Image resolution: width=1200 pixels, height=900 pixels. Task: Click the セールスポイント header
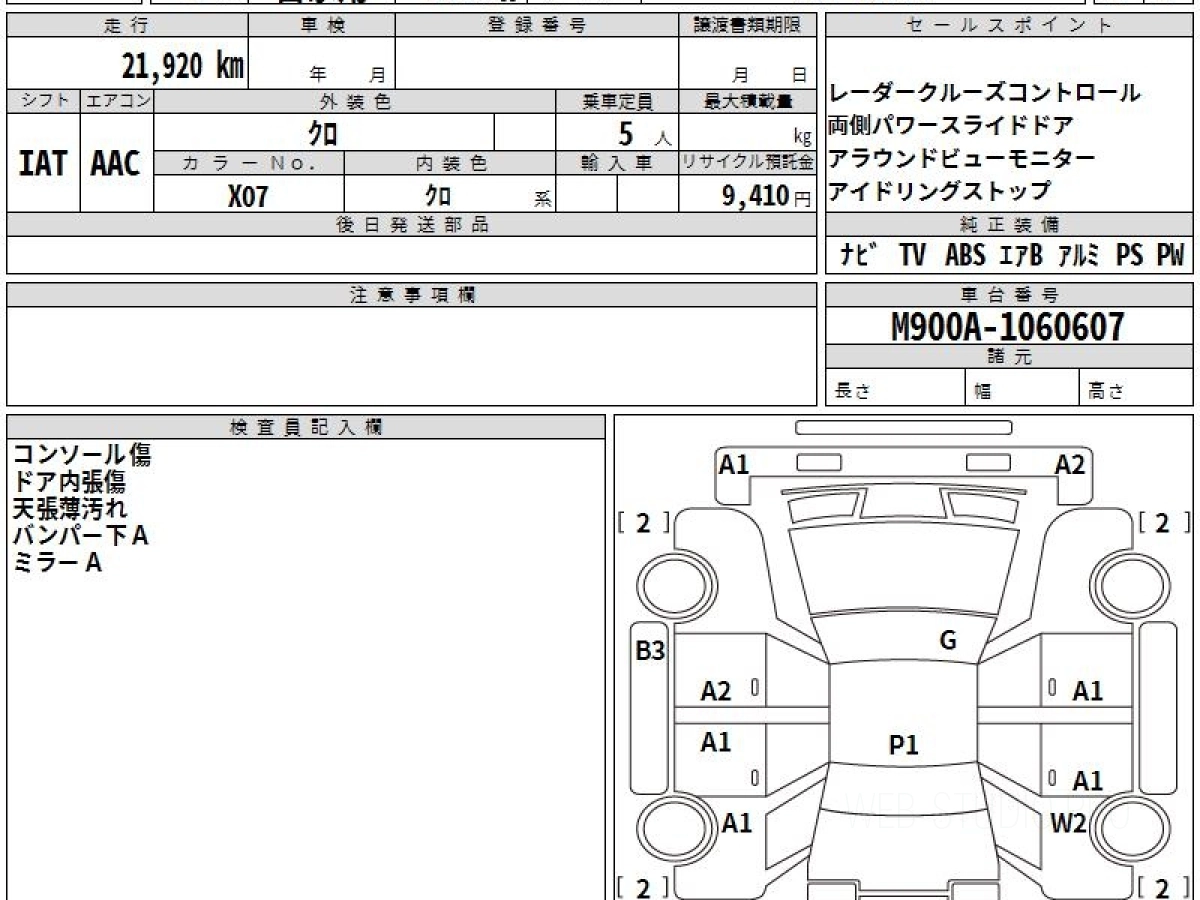[1009, 26]
